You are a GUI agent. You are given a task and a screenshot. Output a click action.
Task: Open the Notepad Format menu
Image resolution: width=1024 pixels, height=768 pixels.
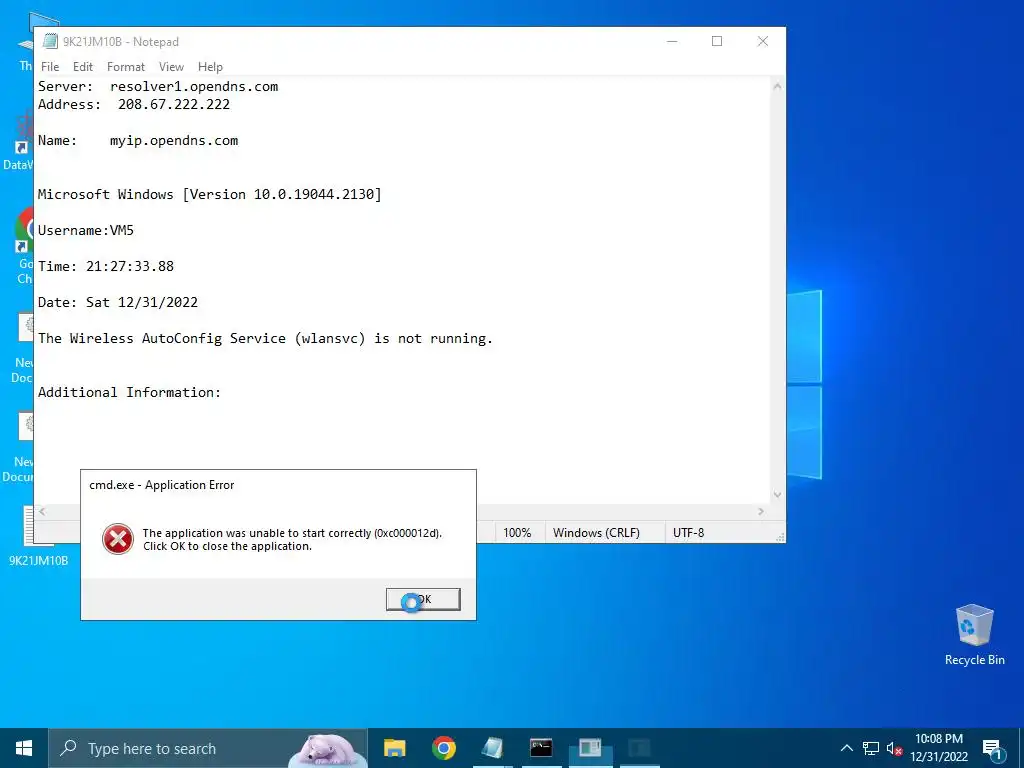coord(125,67)
